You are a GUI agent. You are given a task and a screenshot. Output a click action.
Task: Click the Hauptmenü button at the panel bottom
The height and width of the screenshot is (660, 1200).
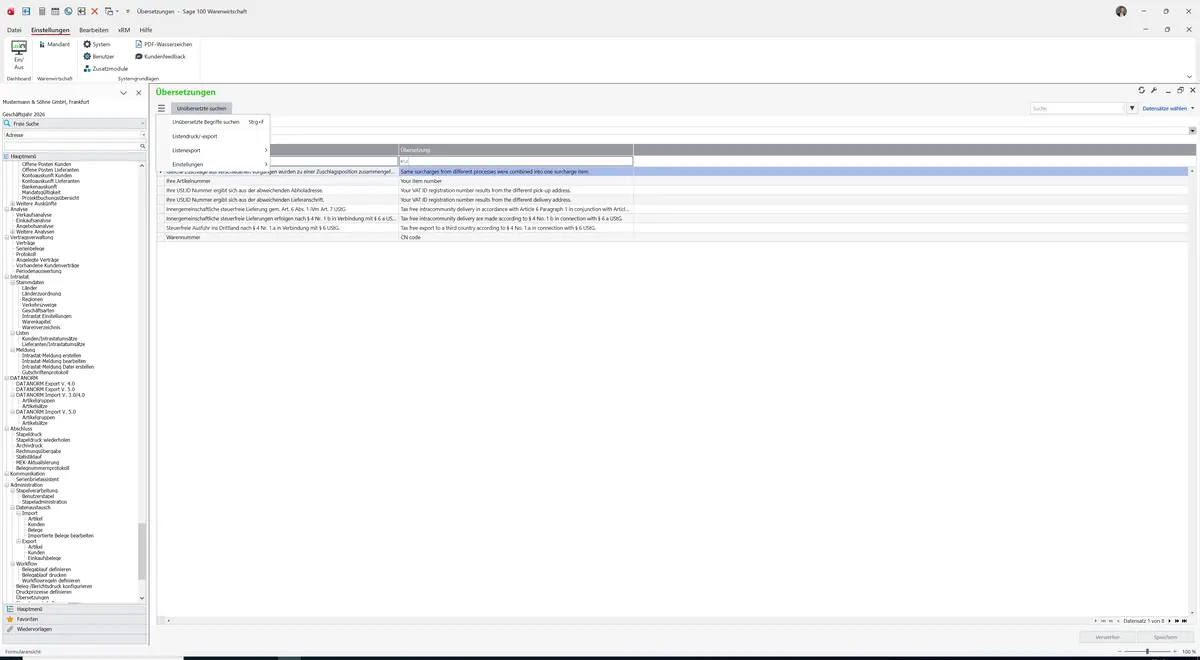coord(74,609)
